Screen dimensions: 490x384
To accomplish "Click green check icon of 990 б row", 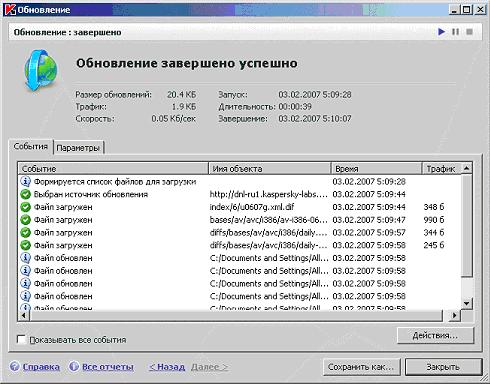I will tap(25, 220).
